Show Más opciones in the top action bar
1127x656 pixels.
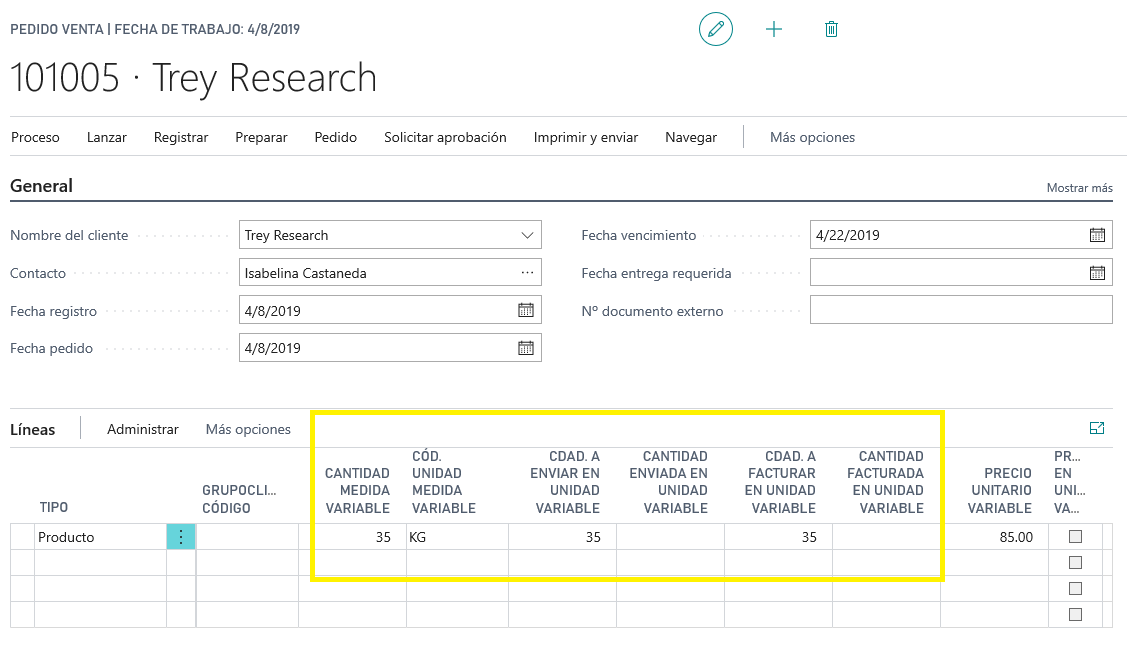[812, 137]
